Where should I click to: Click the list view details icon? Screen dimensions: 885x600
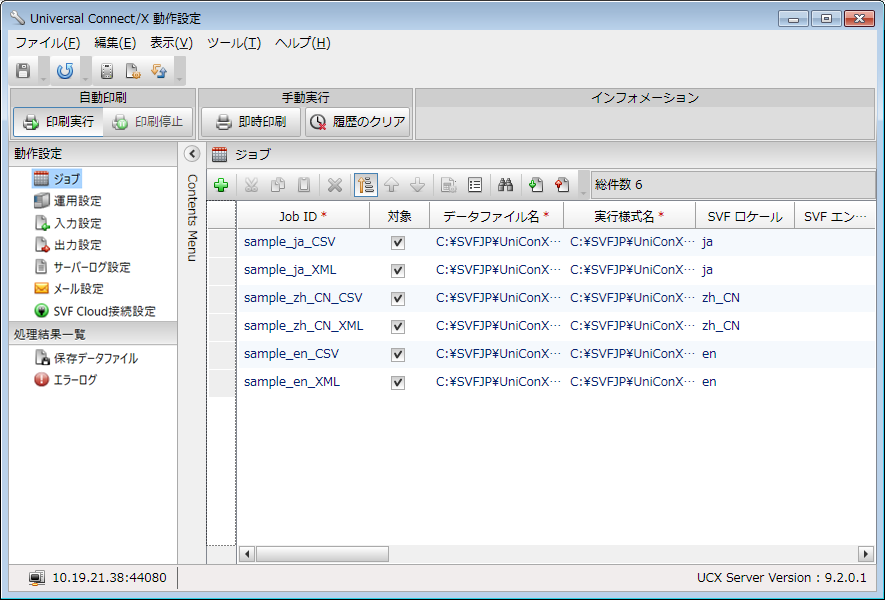(475, 185)
